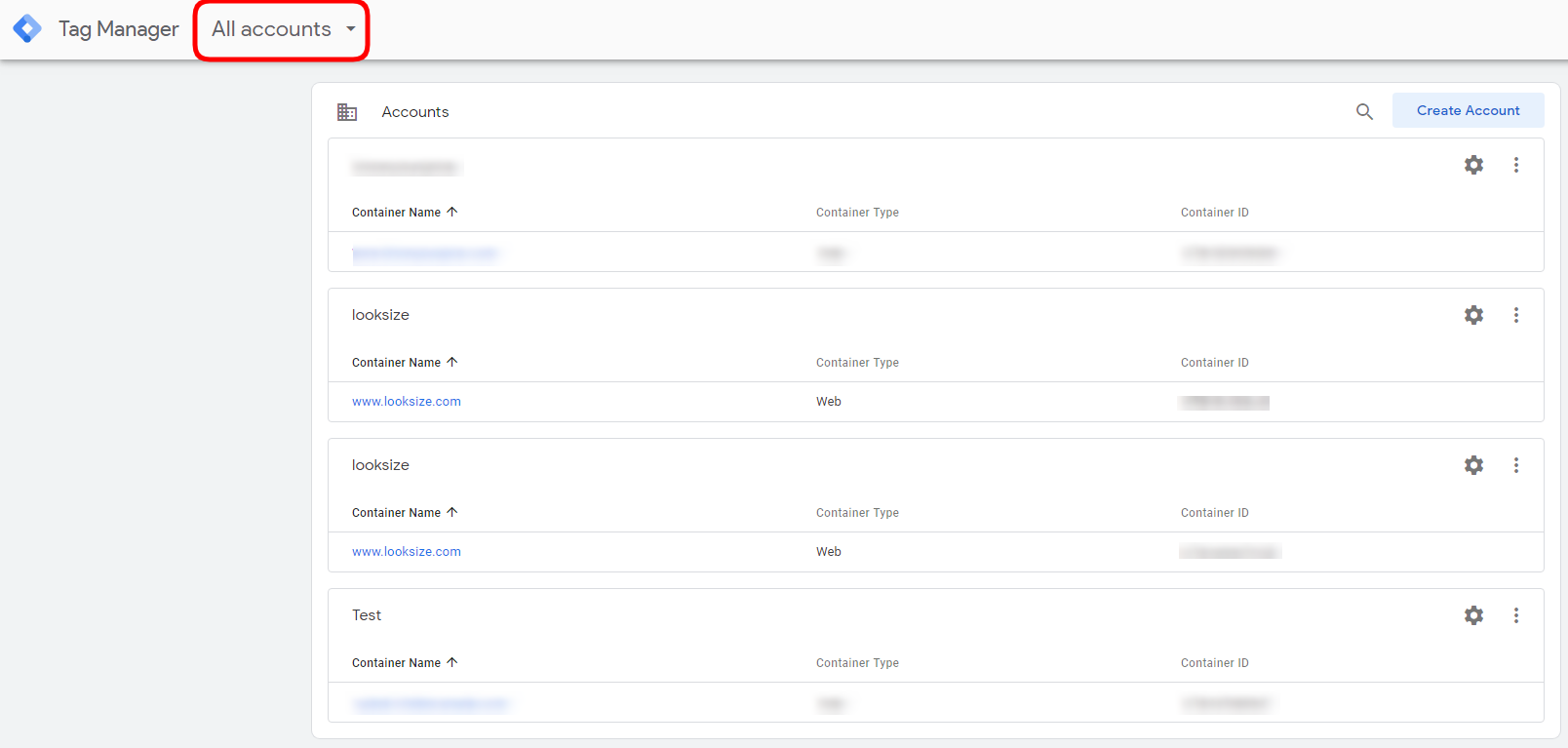Click Container ID header in second looksize account
The height and width of the screenshot is (748, 1568).
click(x=1214, y=513)
